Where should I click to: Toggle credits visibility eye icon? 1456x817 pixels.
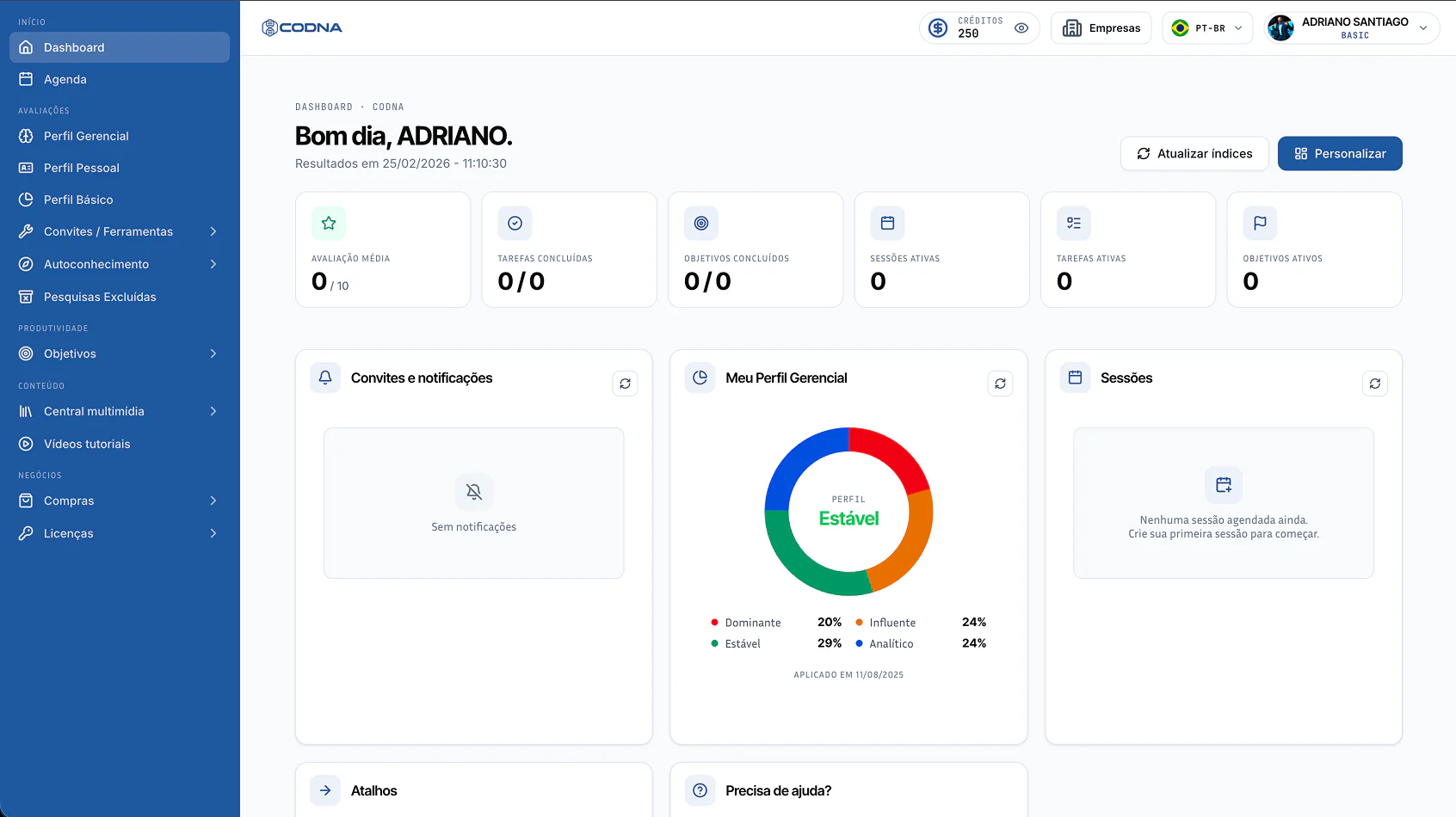click(1021, 28)
